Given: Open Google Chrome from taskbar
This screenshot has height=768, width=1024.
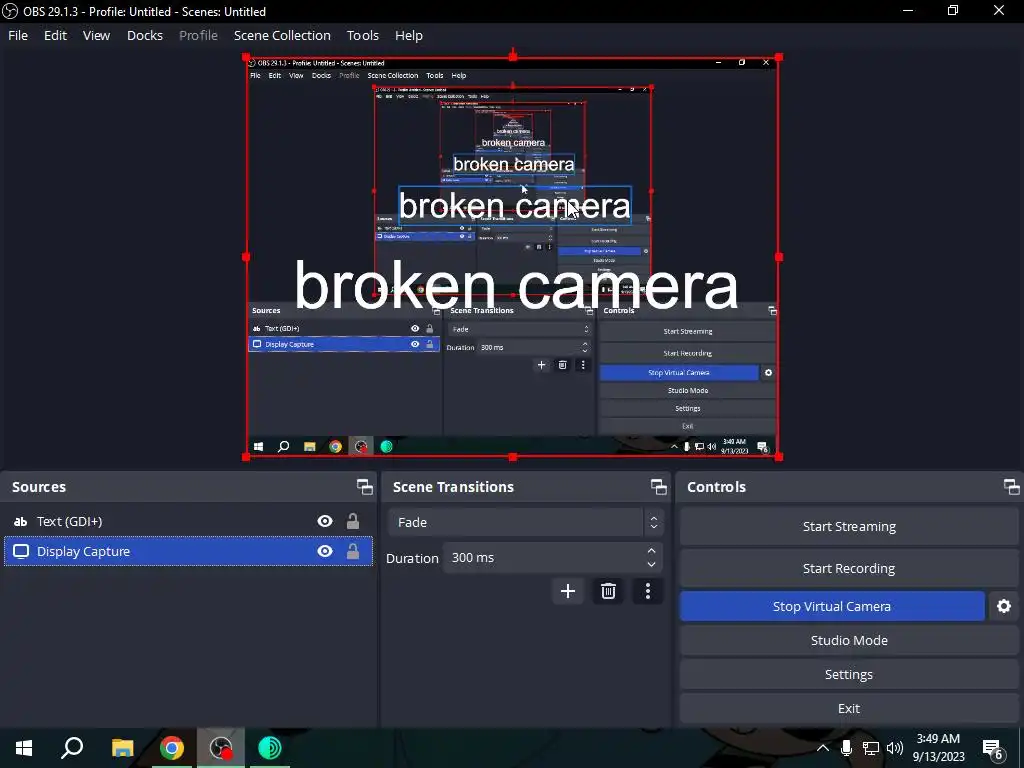Looking at the screenshot, I should click(x=172, y=748).
